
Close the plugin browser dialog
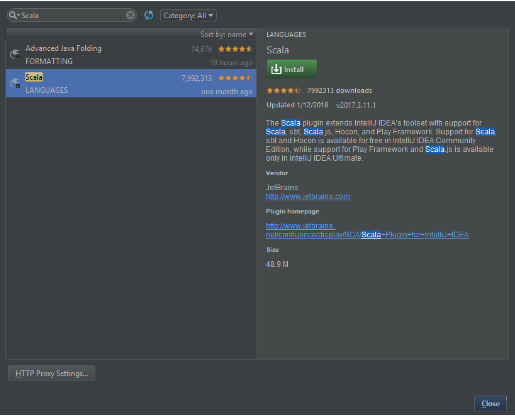490,404
